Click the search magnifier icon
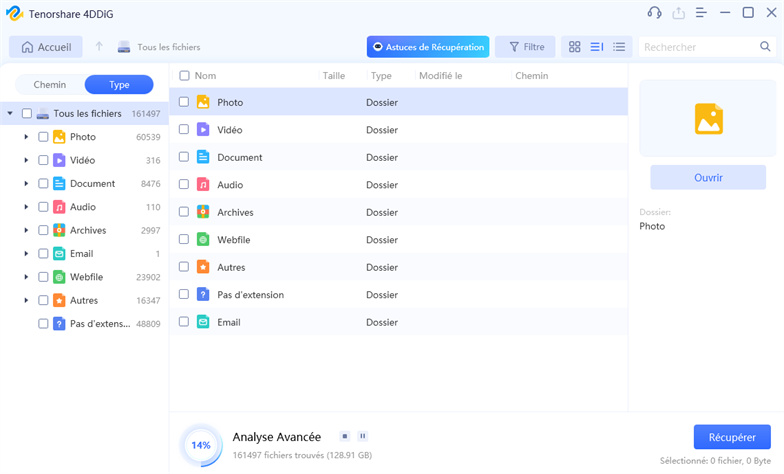784x474 pixels. (x=765, y=47)
